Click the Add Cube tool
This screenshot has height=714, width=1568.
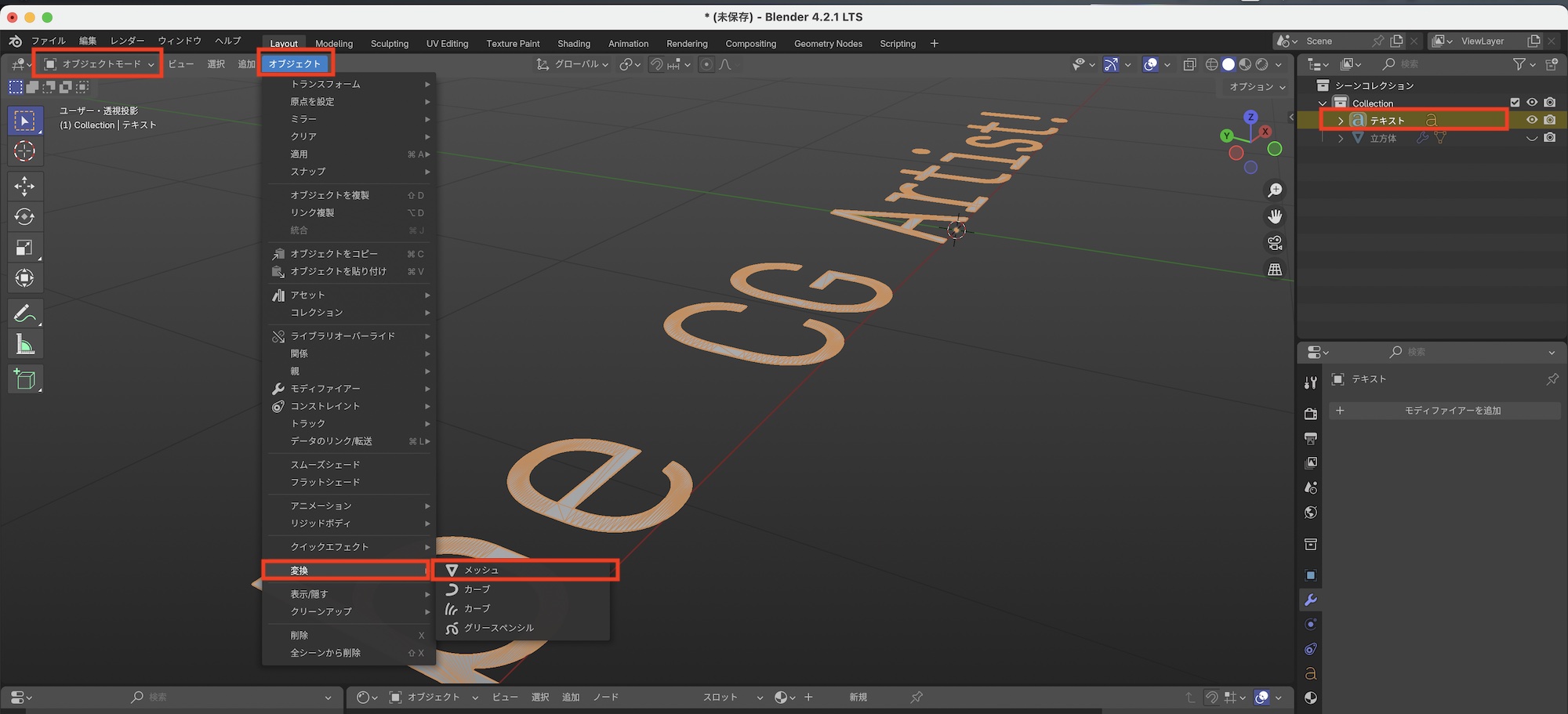pos(24,379)
